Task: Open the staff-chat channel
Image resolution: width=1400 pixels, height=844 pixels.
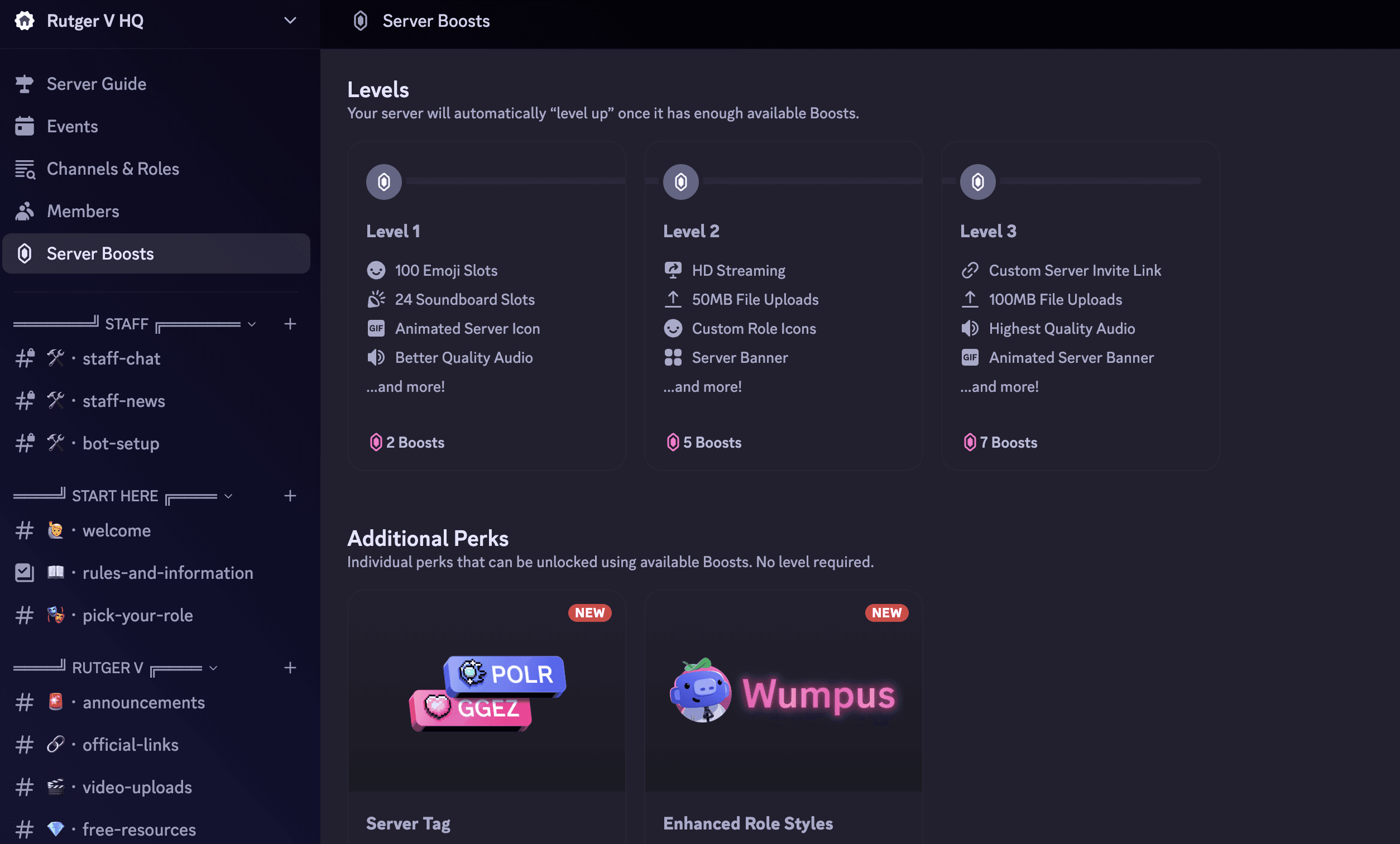Action: coord(156,358)
